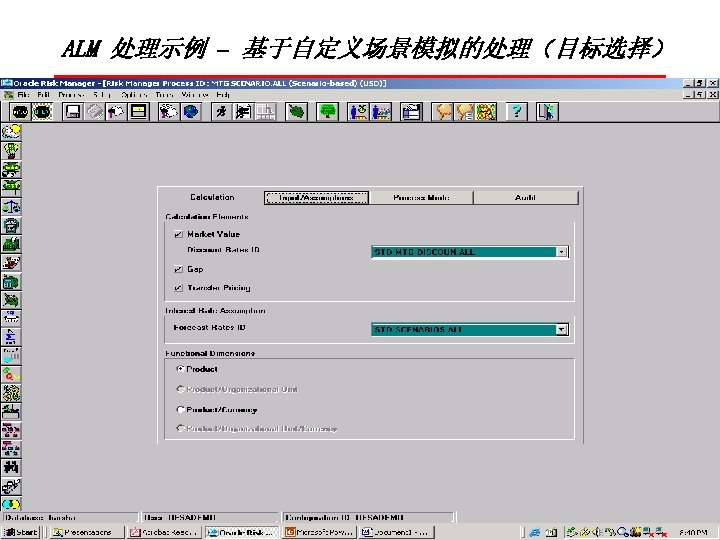This screenshot has height=540, width=720.
Task: Open the Edit menu
Action: tap(44, 95)
